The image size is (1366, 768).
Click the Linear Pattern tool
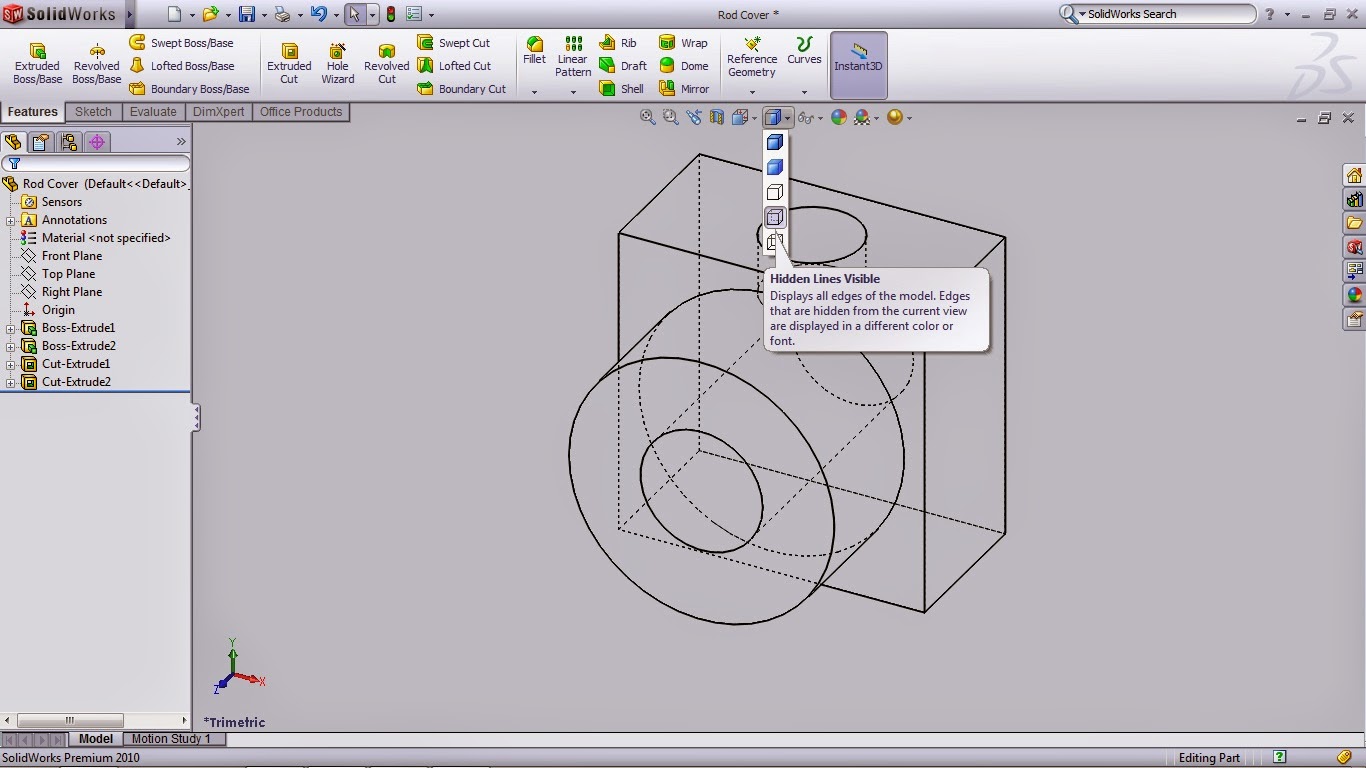(x=573, y=57)
